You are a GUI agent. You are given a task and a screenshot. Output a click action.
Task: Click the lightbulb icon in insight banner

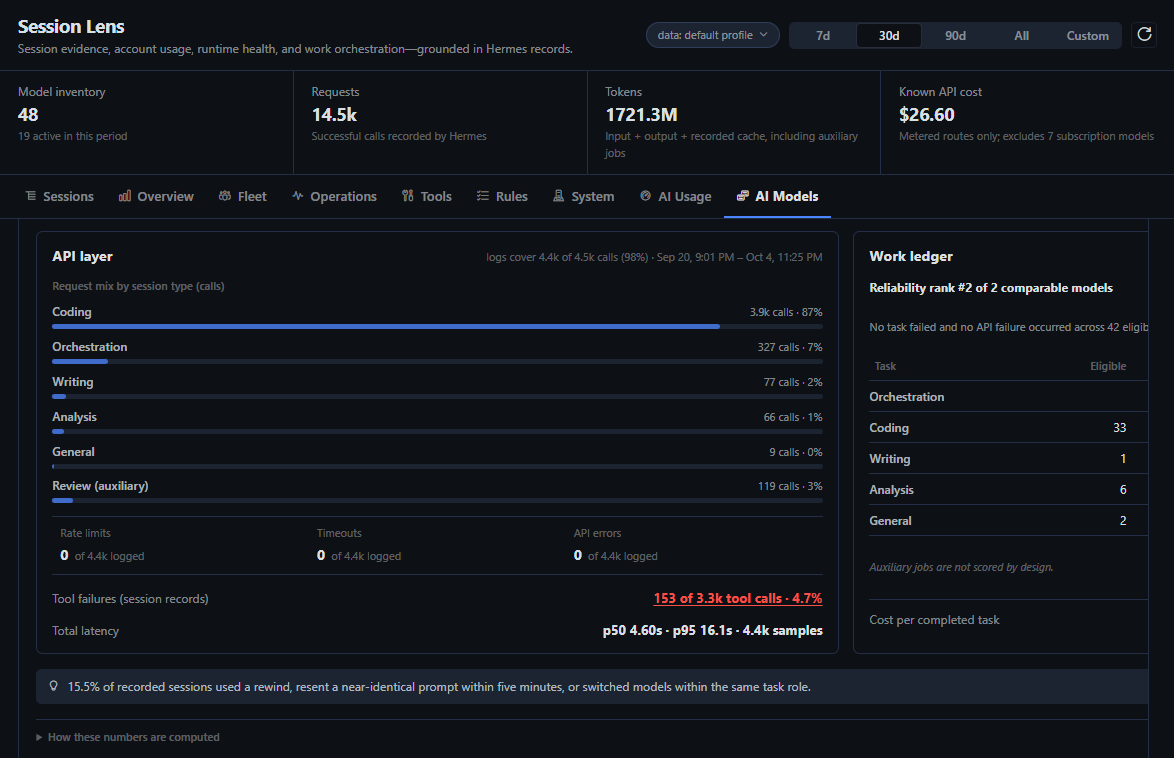pos(54,686)
